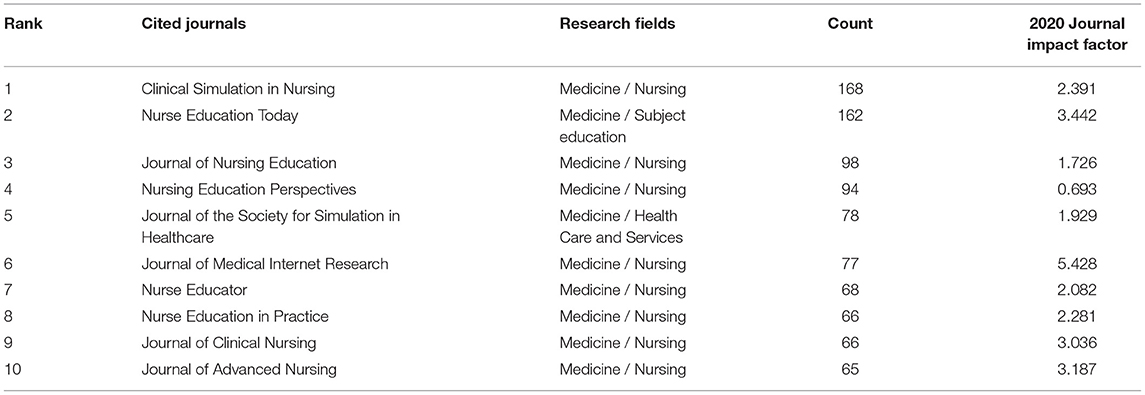Select the impact factor value 0.693
This screenshot has width=1145, height=395.
pyautogui.click(x=1077, y=189)
